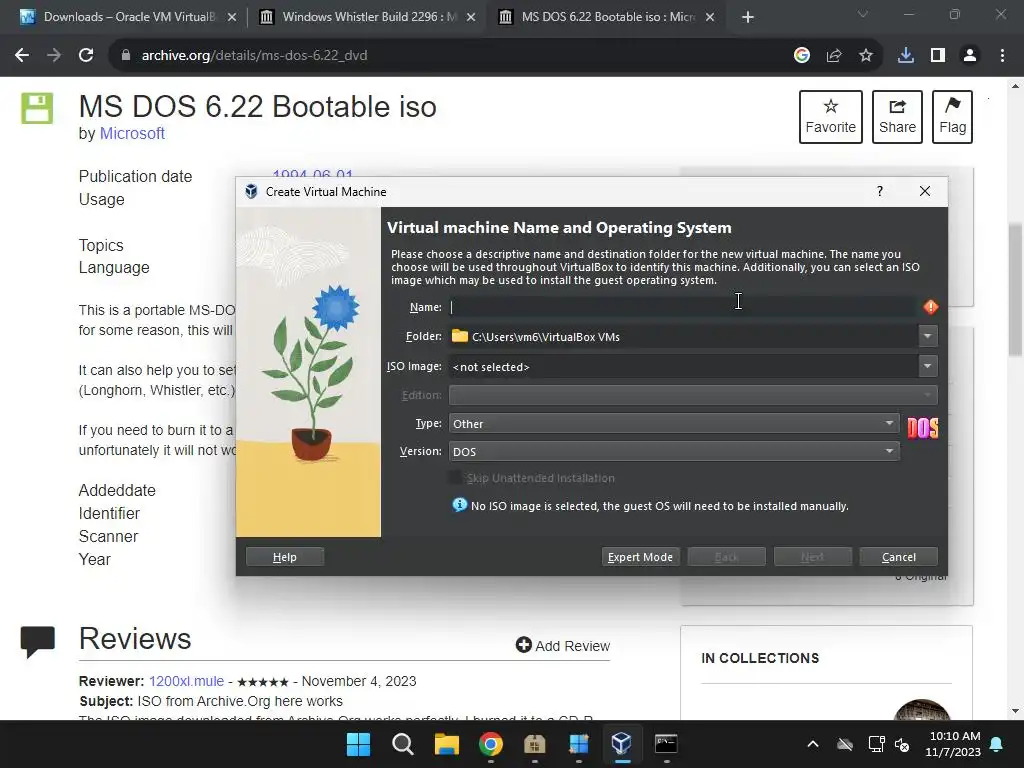Click the browser back arrow
The height and width of the screenshot is (768, 1024).
pyautogui.click(x=22, y=56)
